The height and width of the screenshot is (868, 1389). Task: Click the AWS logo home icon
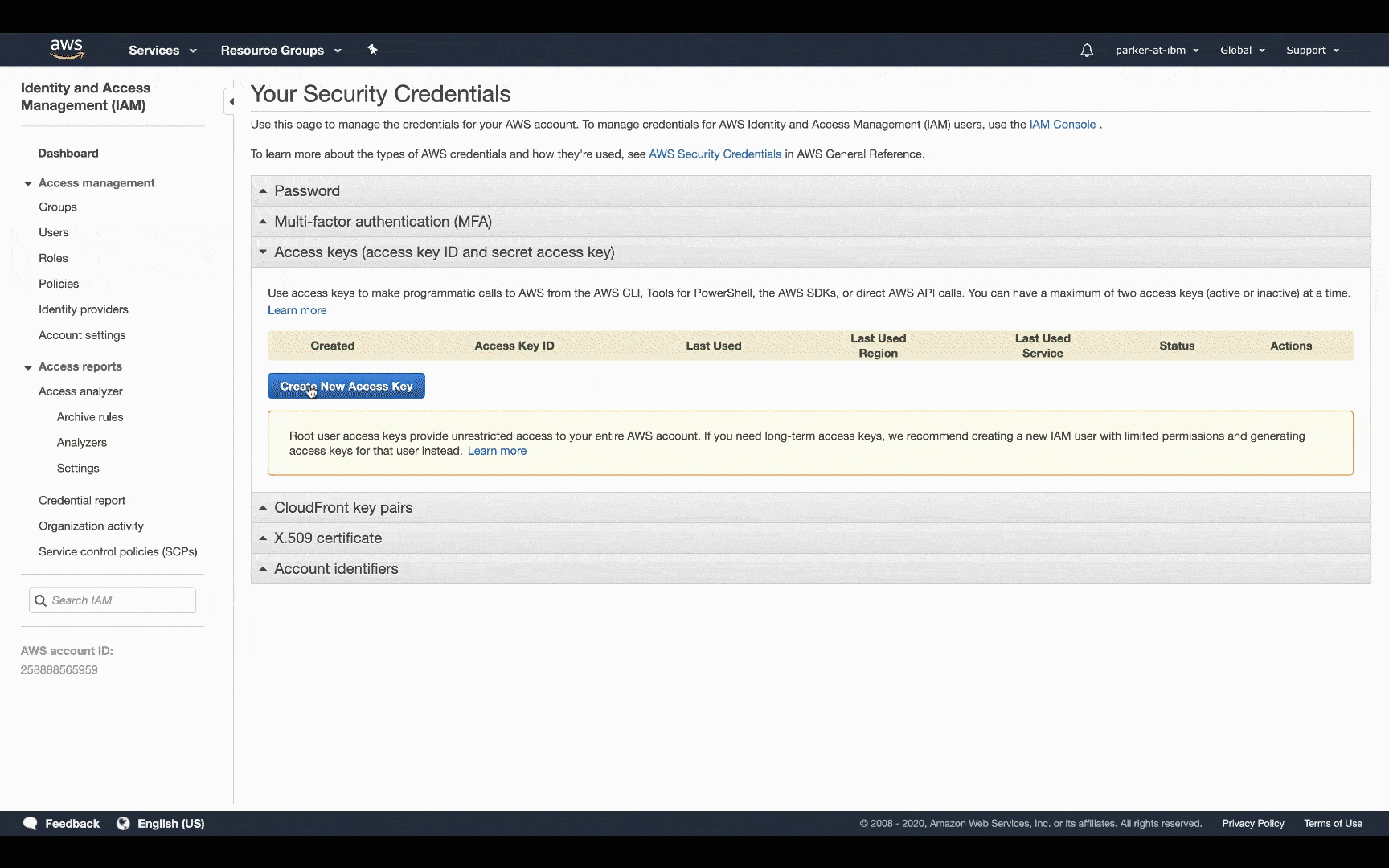point(67,49)
